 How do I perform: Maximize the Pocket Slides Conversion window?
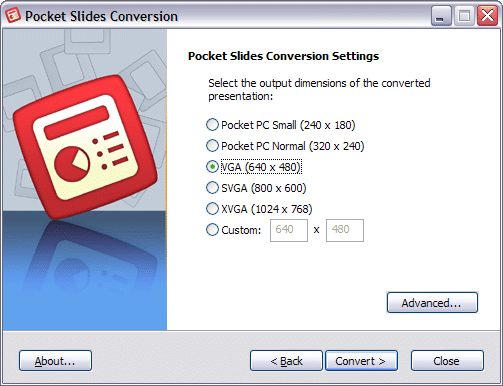(464, 16)
